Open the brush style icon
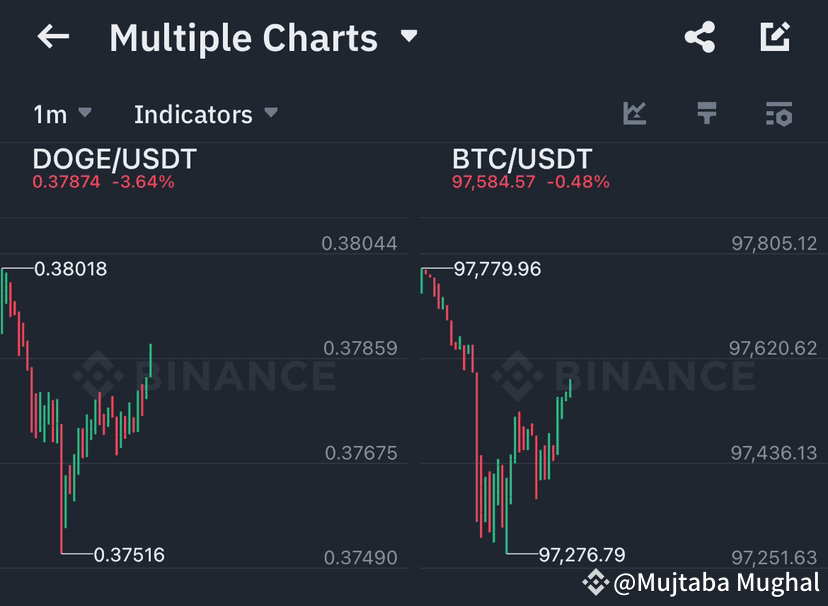828x606 pixels. tap(706, 113)
